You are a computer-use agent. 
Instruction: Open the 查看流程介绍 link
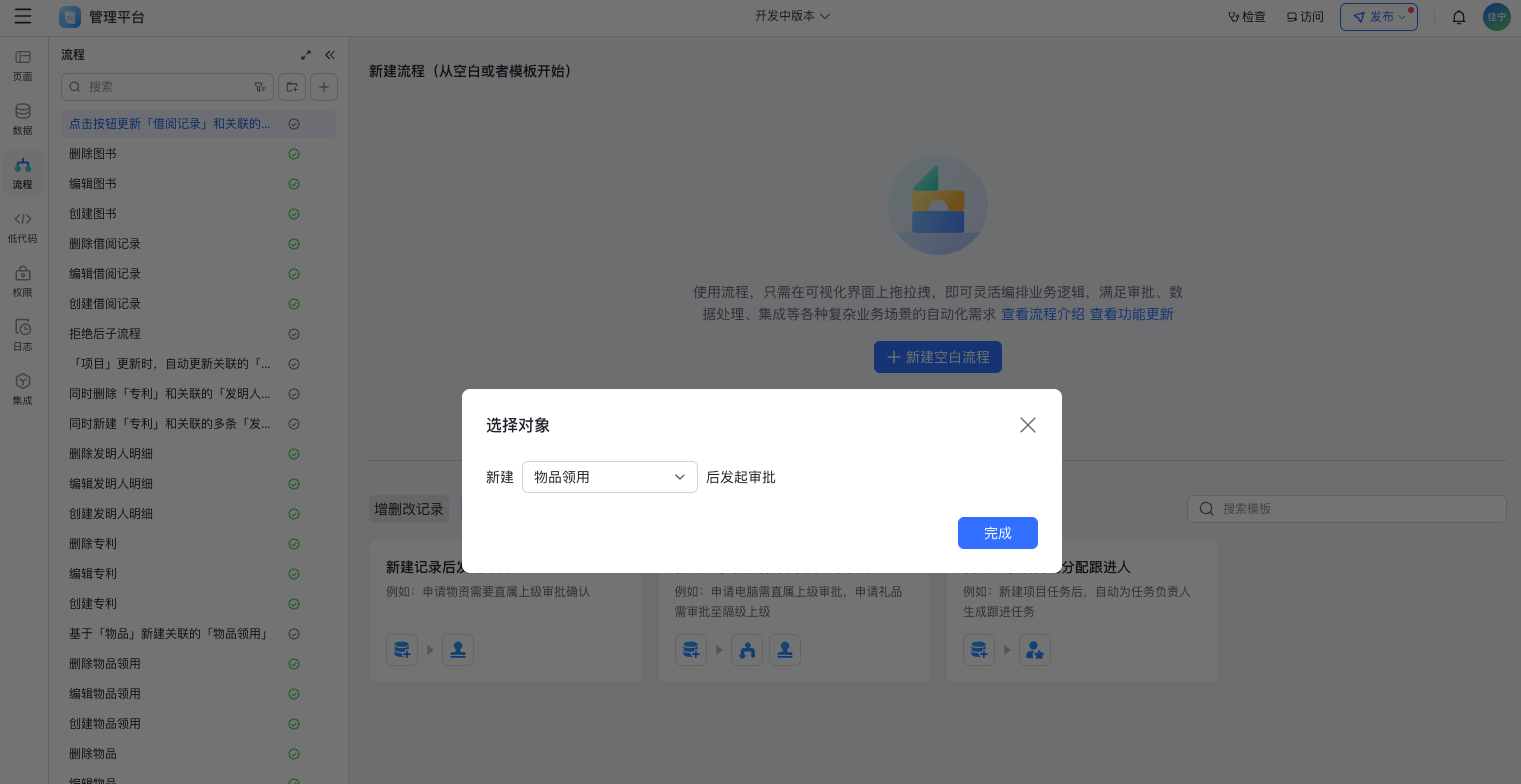click(x=1043, y=314)
